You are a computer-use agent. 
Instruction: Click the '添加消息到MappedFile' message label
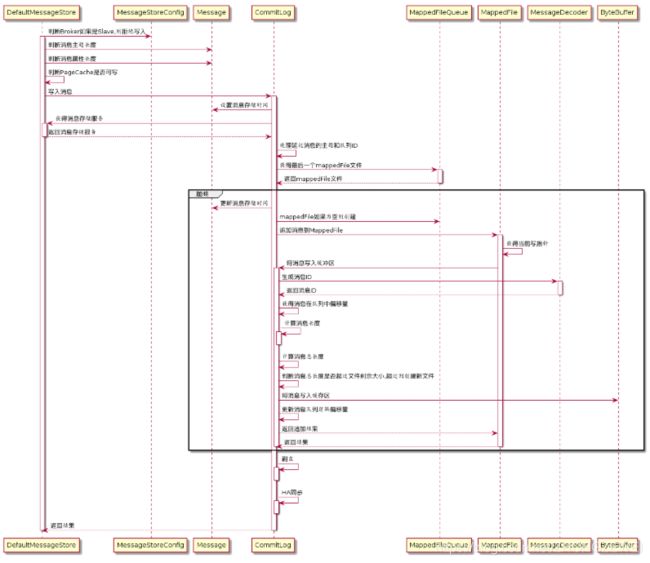[311, 230]
